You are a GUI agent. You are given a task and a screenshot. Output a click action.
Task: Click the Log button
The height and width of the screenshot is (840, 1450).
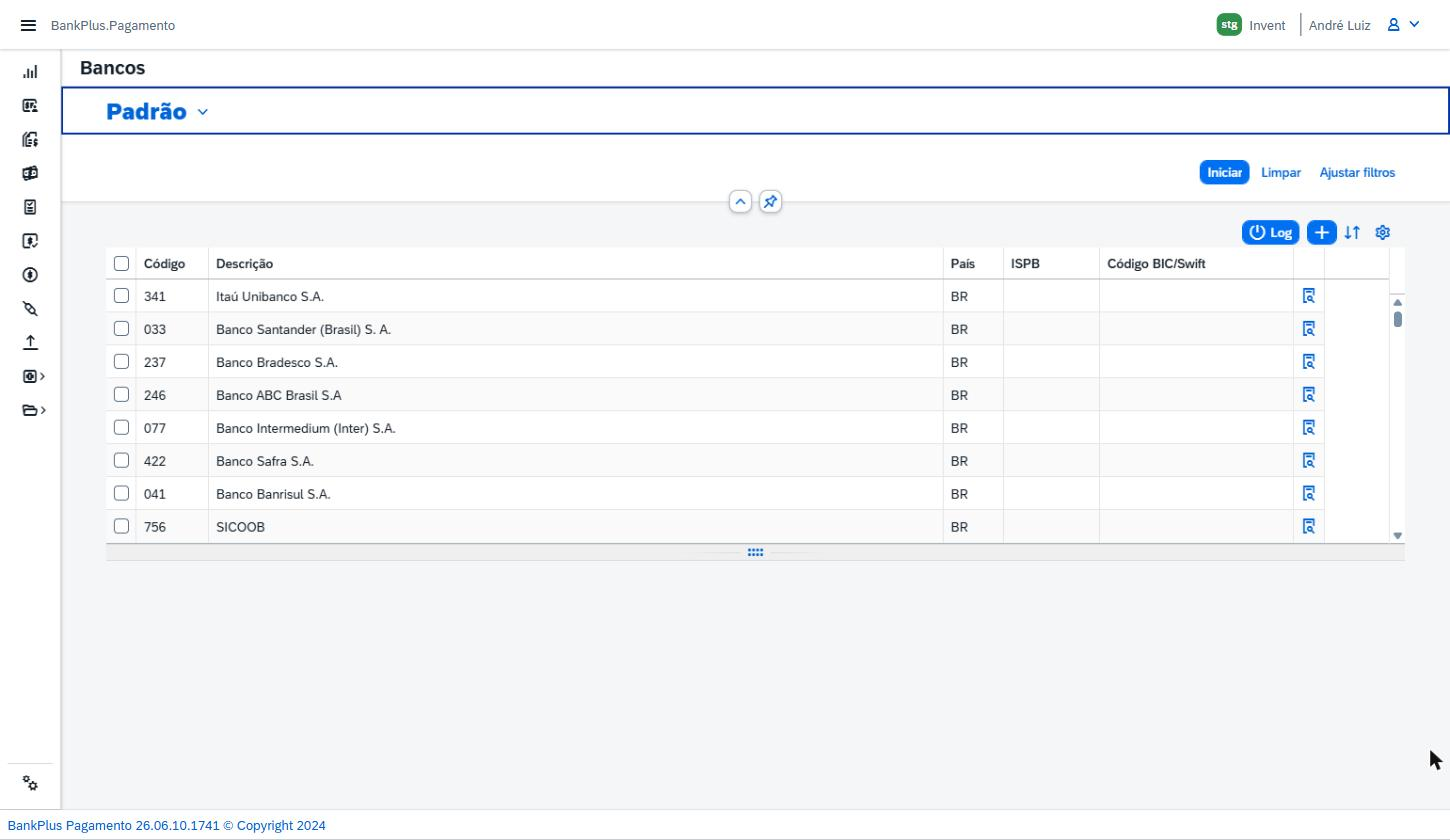point(1271,232)
